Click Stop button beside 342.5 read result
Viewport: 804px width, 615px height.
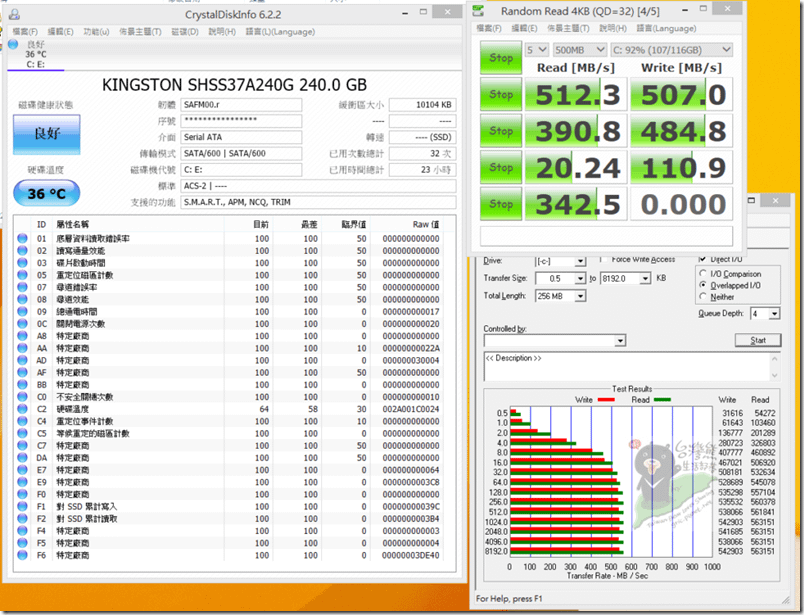pyautogui.click(x=501, y=204)
